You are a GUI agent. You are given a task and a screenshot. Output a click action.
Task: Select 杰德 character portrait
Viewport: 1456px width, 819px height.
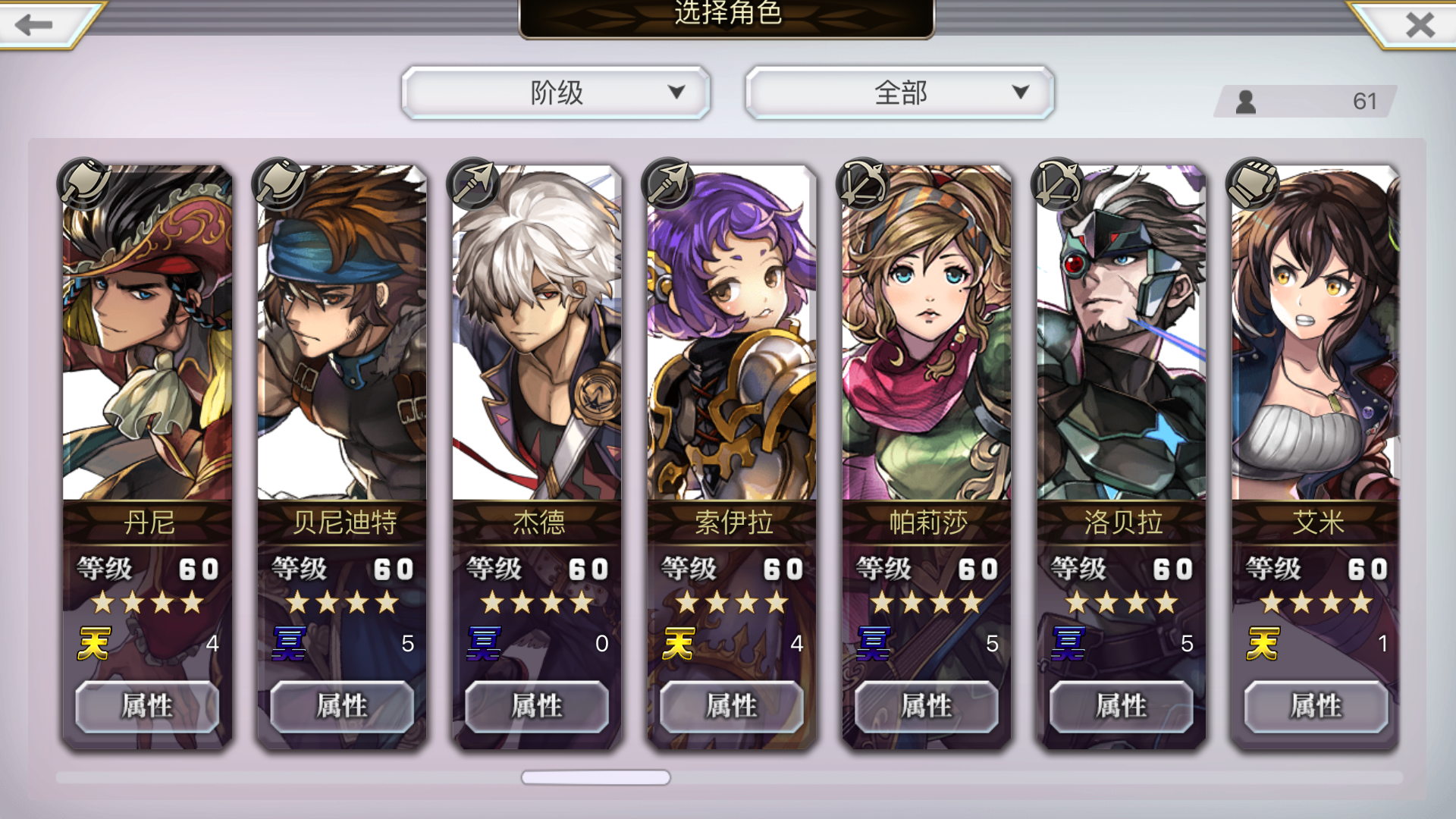tap(537, 334)
